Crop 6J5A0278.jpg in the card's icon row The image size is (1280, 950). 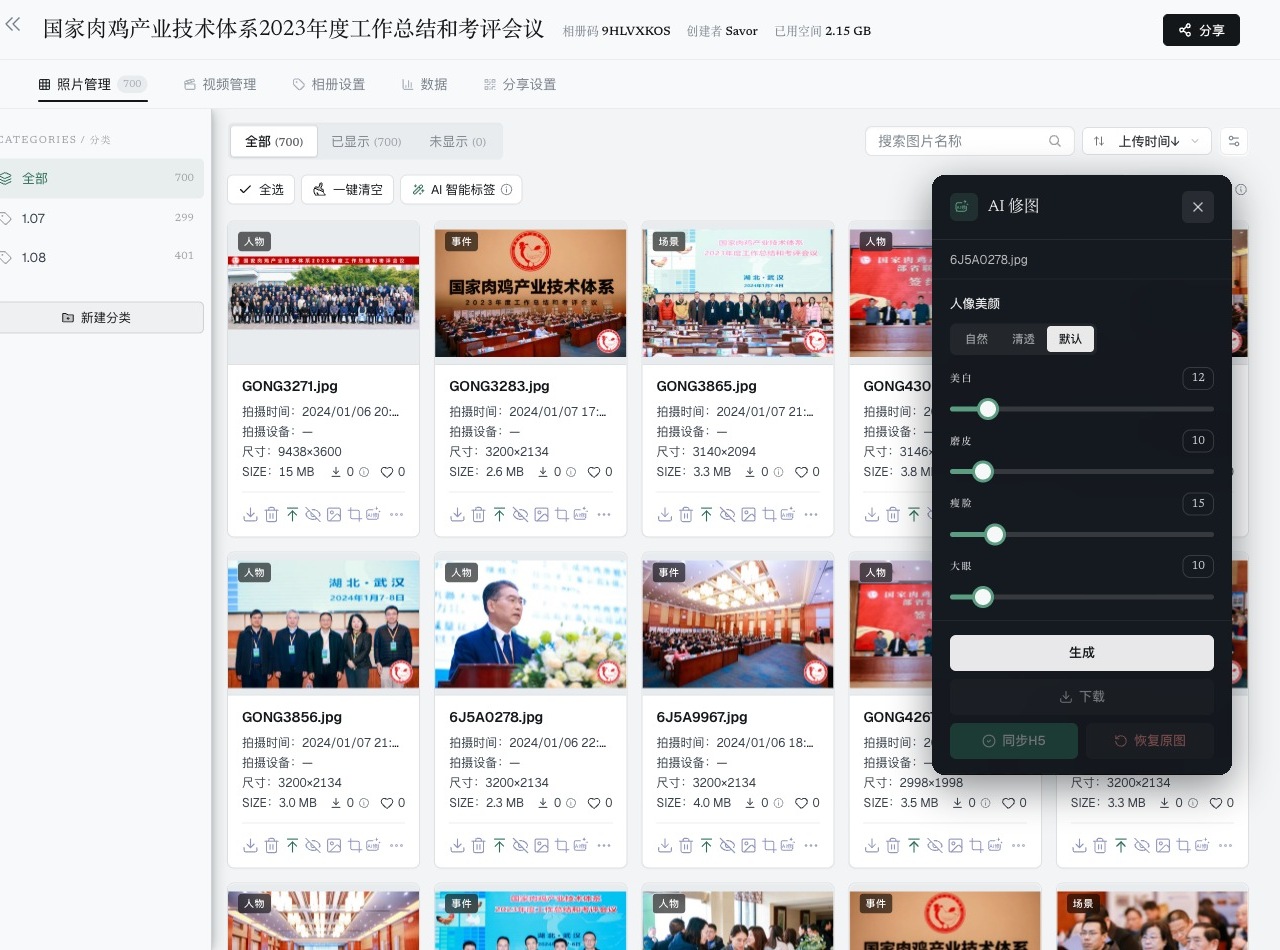click(561, 845)
